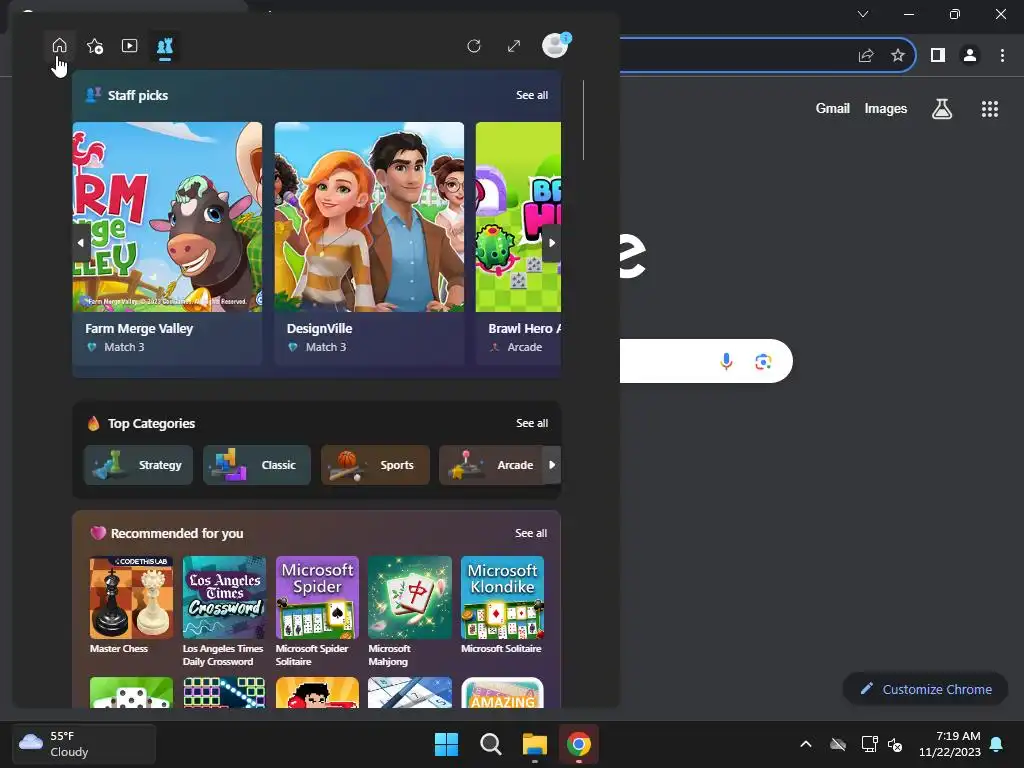1024x768 pixels.
Task: Open notifications bell icon
Action: pos(997,744)
